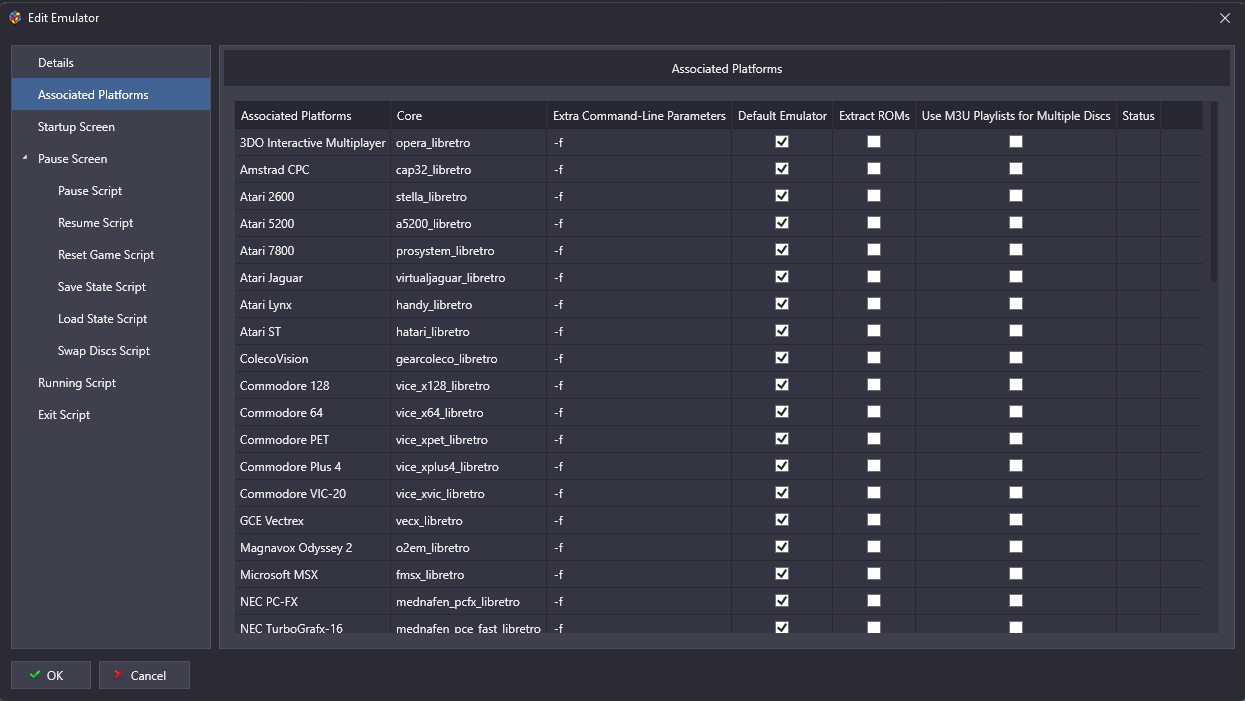Click the Cancel button

tap(144, 675)
